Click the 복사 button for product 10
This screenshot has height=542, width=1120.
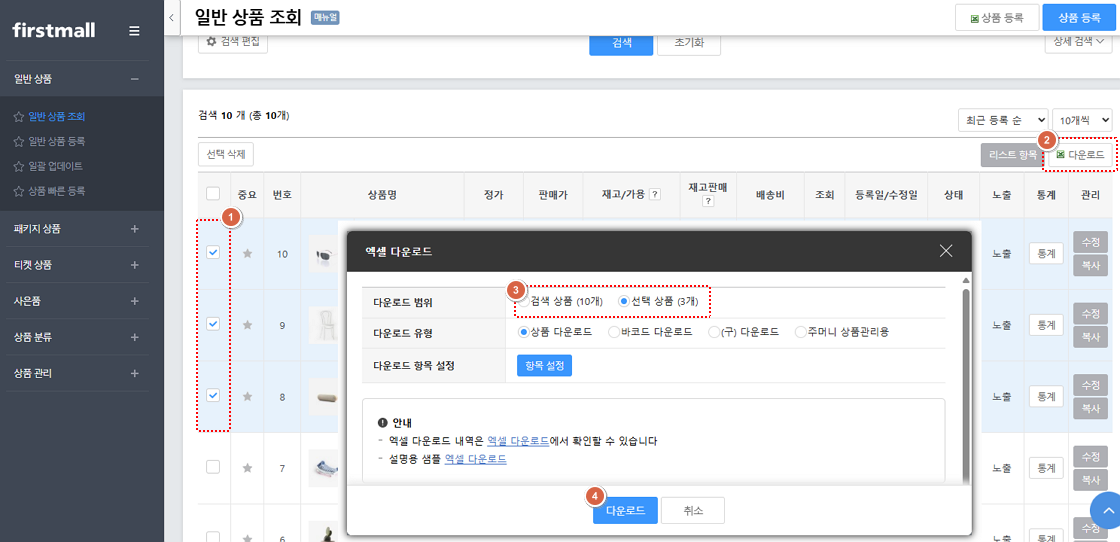pyautogui.click(x=1090, y=265)
